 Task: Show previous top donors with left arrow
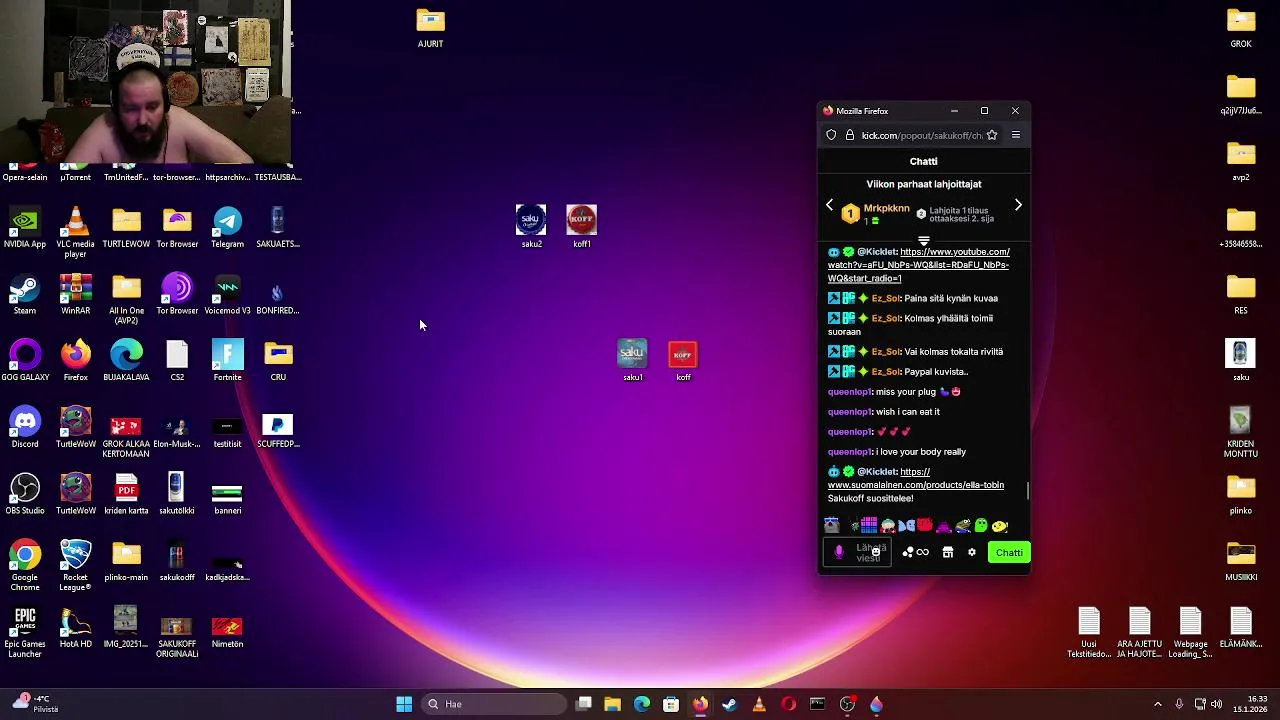click(829, 205)
